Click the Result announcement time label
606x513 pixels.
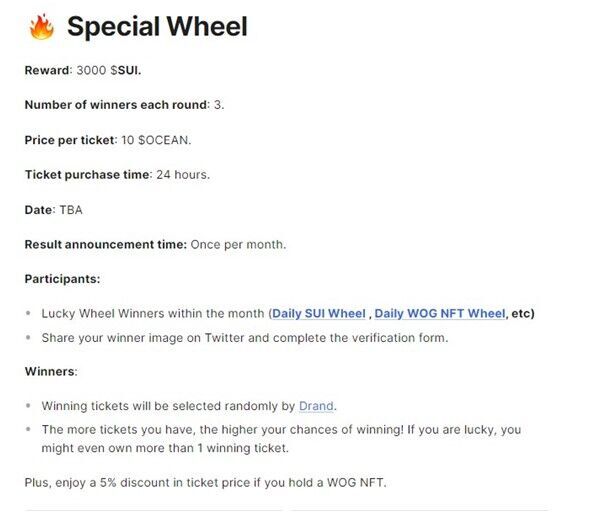coord(106,244)
